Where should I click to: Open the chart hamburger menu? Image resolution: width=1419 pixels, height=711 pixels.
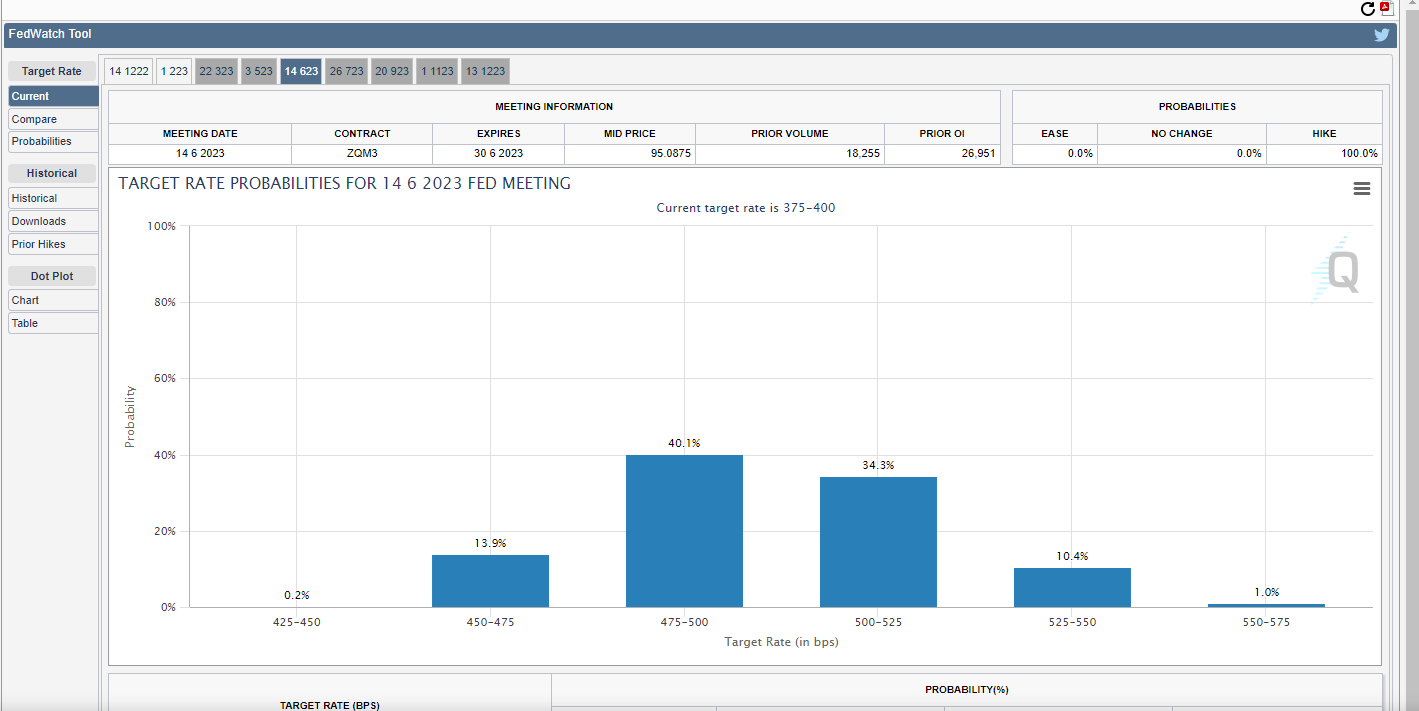[x=1361, y=188]
